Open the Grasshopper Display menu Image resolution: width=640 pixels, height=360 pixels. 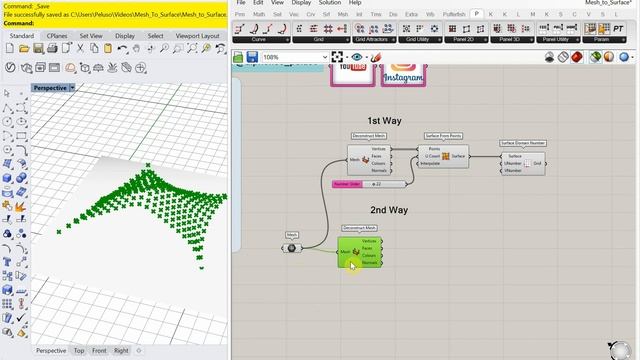301,2
